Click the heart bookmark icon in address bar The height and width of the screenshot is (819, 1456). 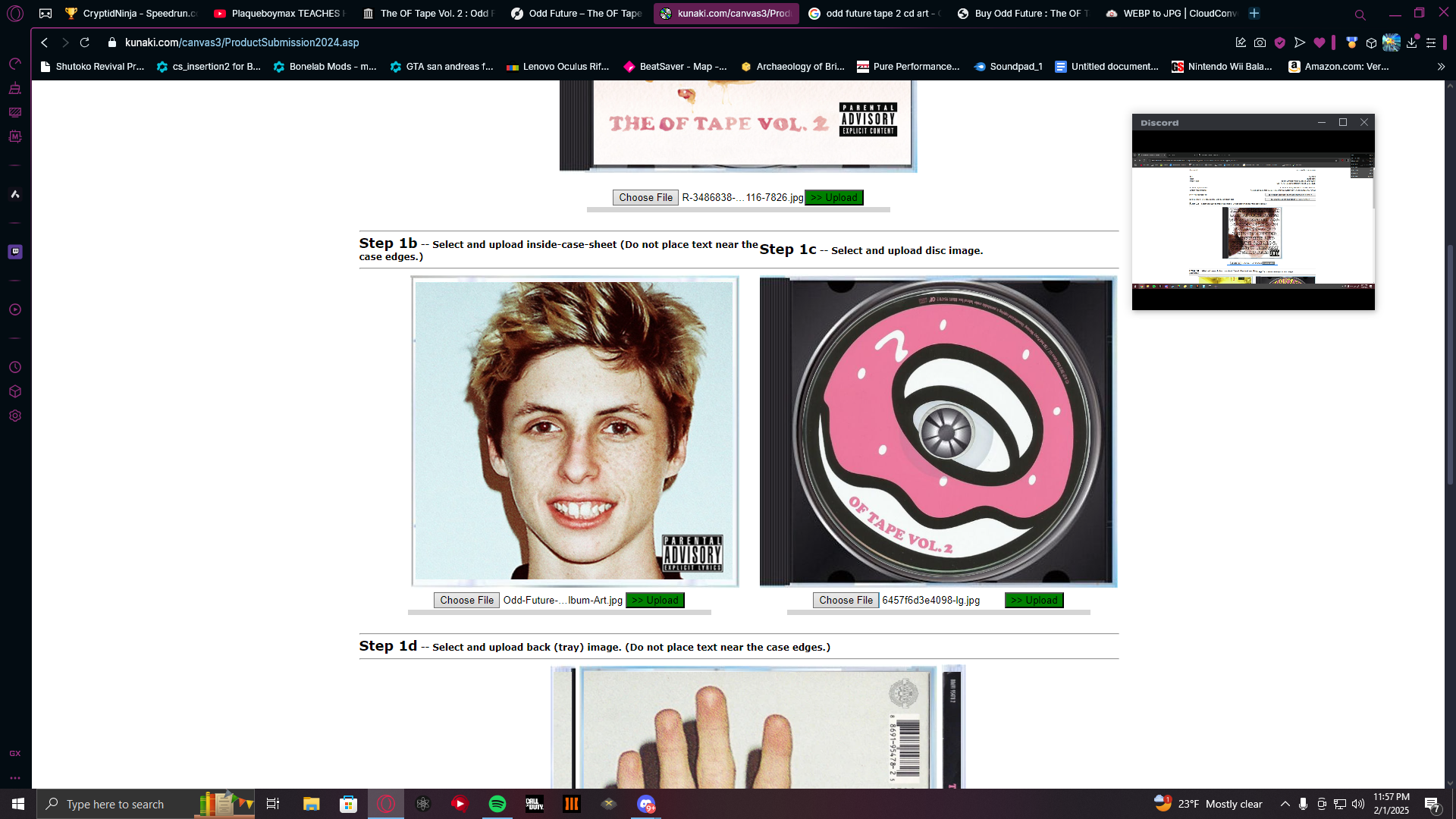[1319, 42]
